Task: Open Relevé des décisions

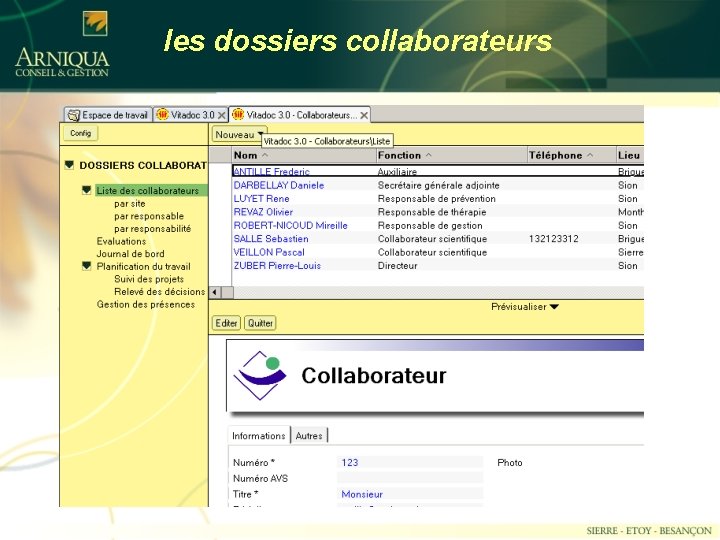Action: click(x=159, y=292)
